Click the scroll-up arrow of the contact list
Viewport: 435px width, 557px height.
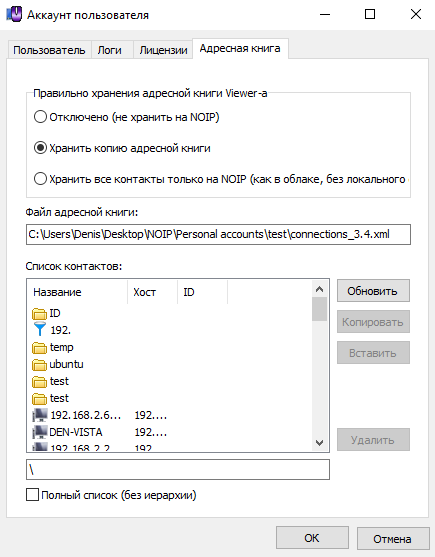320,289
